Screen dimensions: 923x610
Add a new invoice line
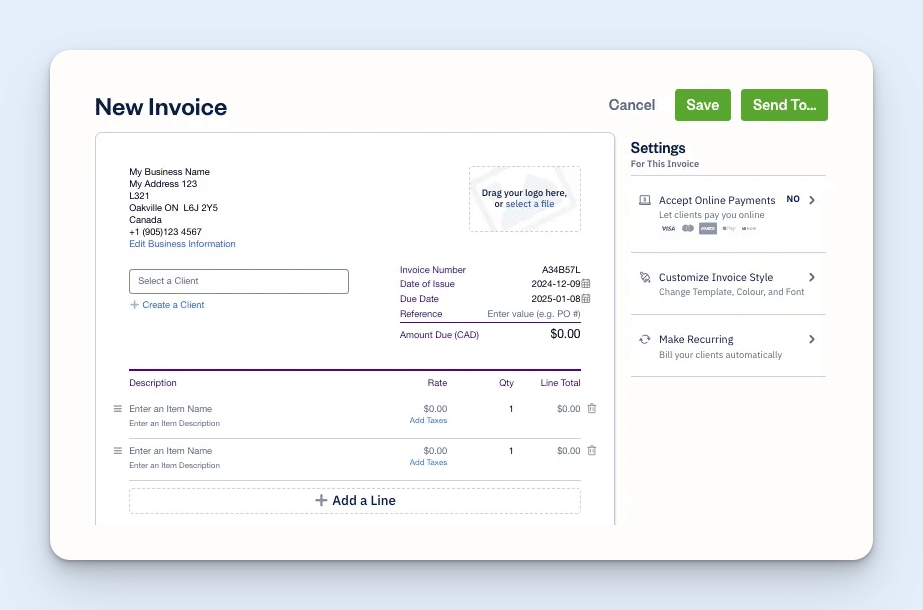pos(355,500)
